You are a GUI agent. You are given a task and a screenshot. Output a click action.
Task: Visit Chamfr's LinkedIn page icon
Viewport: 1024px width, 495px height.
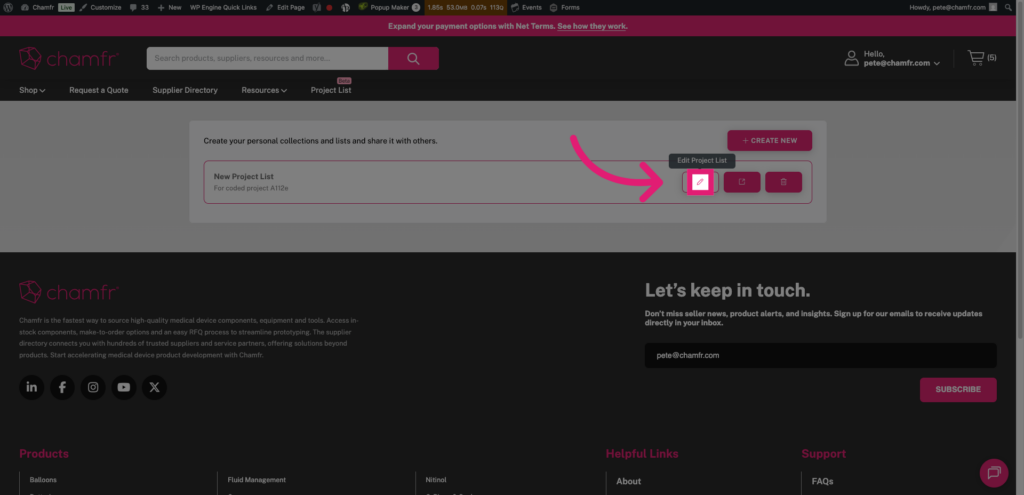(x=31, y=387)
